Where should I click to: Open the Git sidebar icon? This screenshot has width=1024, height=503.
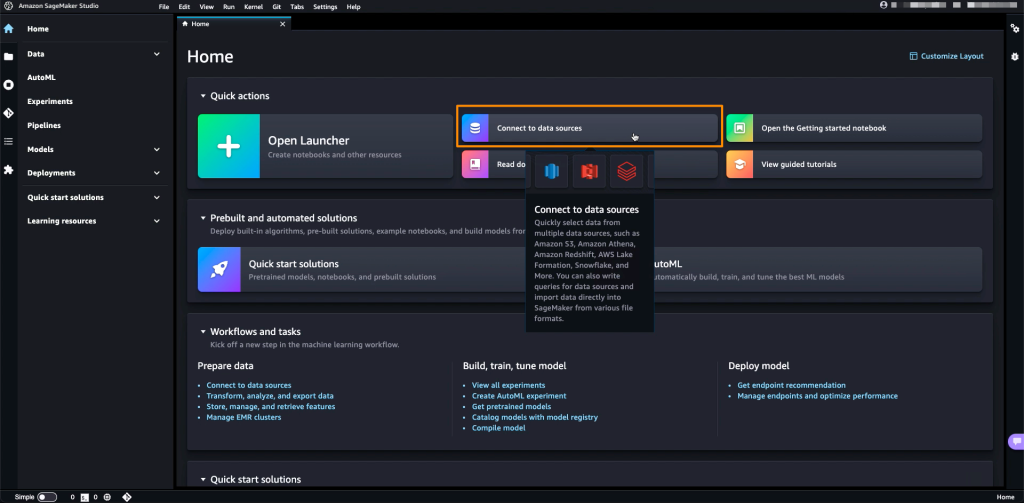coord(8,113)
